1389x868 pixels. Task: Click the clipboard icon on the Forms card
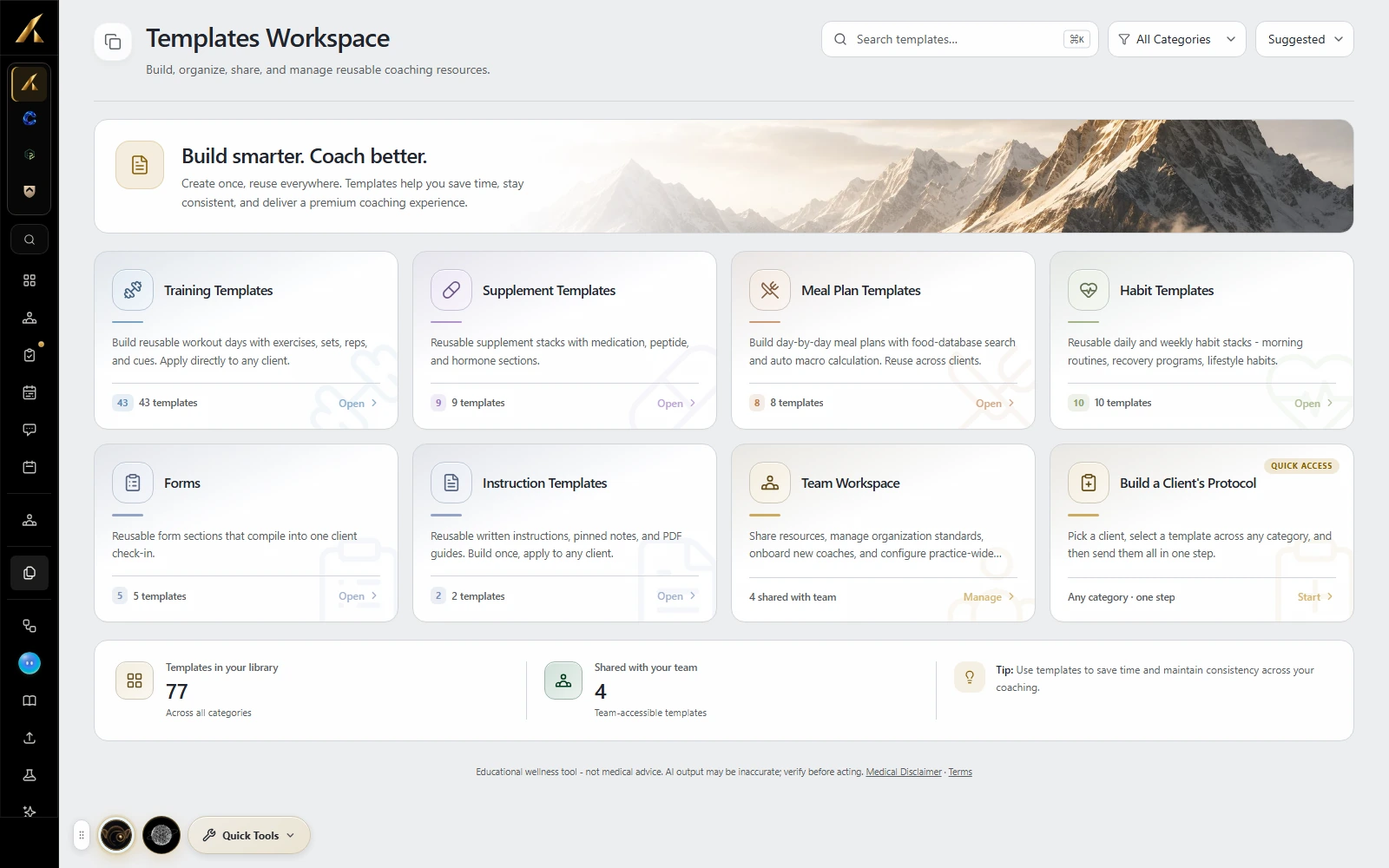coord(133,483)
